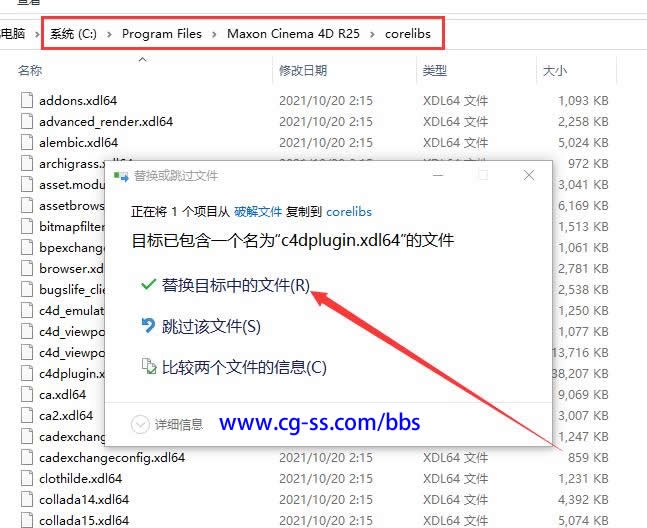
Task: Choose 替换目标中的文件(R) option
Action: pyautogui.click(x=236, y=285)
